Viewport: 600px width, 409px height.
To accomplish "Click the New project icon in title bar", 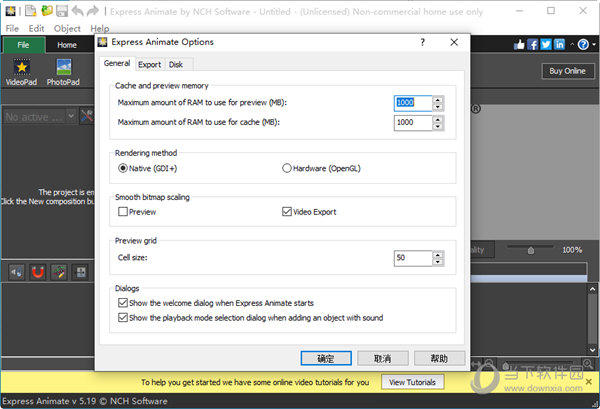I will (x=31, y=11).
